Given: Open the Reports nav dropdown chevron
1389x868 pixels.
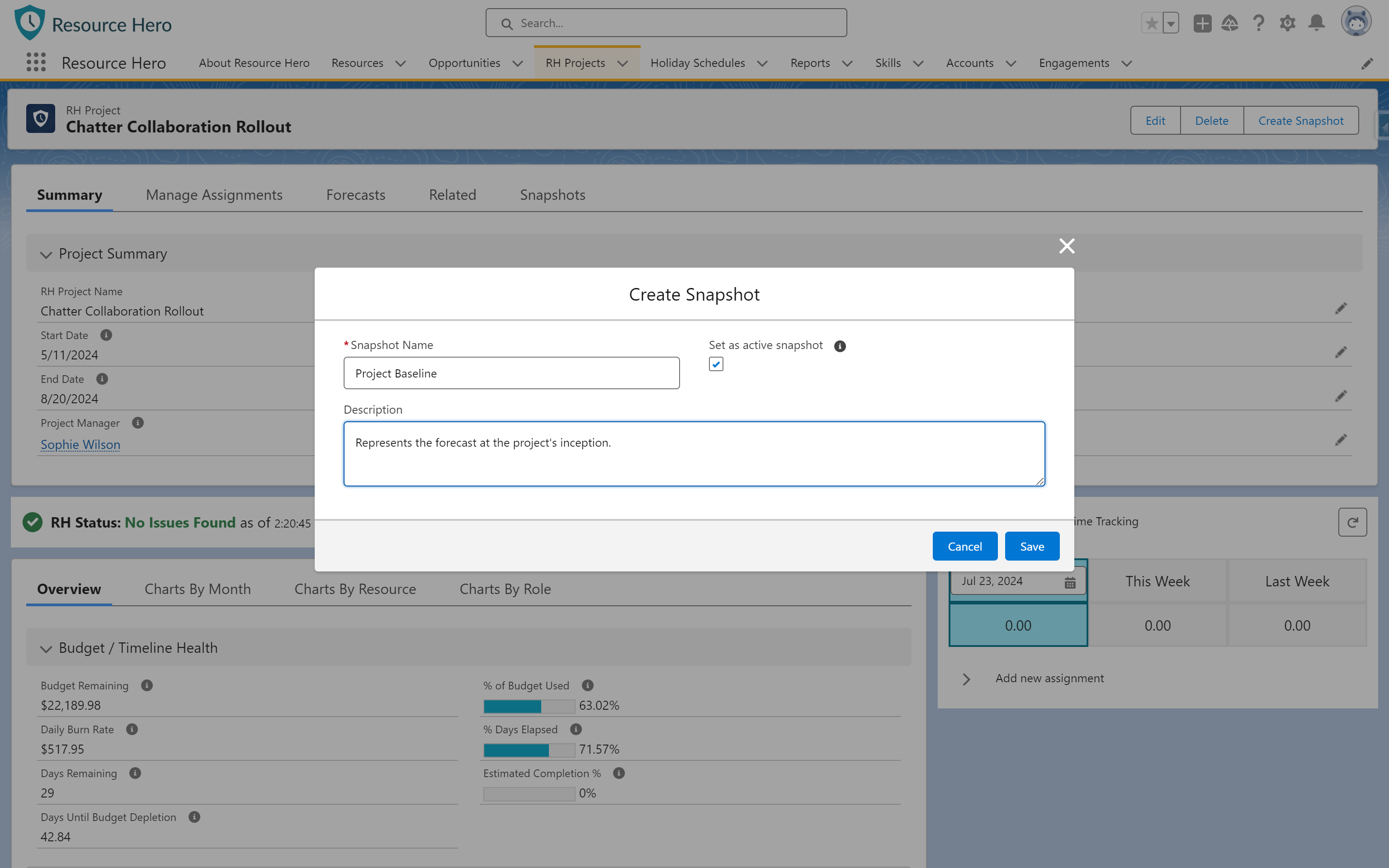Looking at the screenshot, I should pos(847,63).
